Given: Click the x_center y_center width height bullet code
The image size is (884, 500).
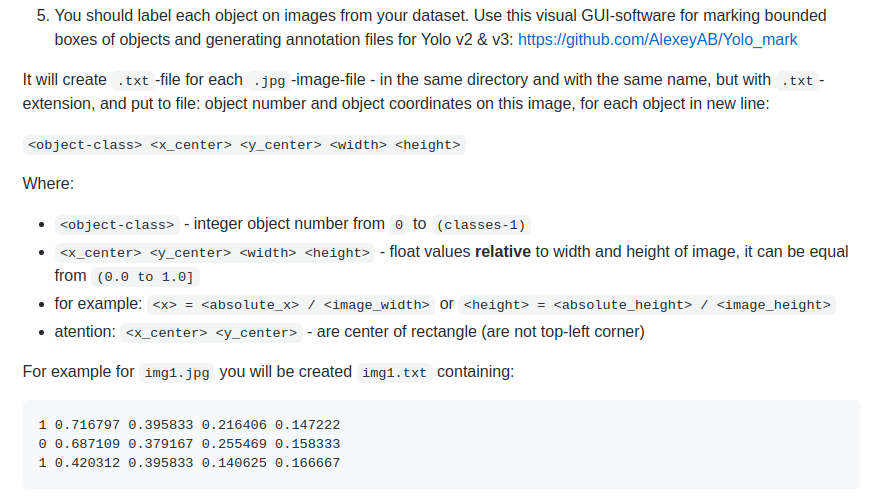Looking at the screenshot, I should click(215, 253).
